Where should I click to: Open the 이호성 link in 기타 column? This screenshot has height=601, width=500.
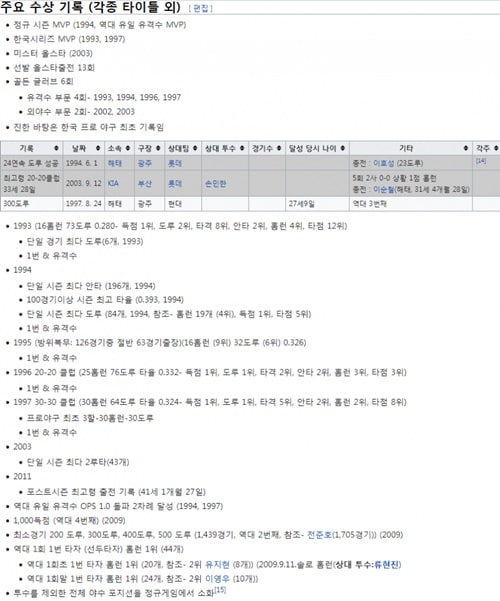point(383,164)
